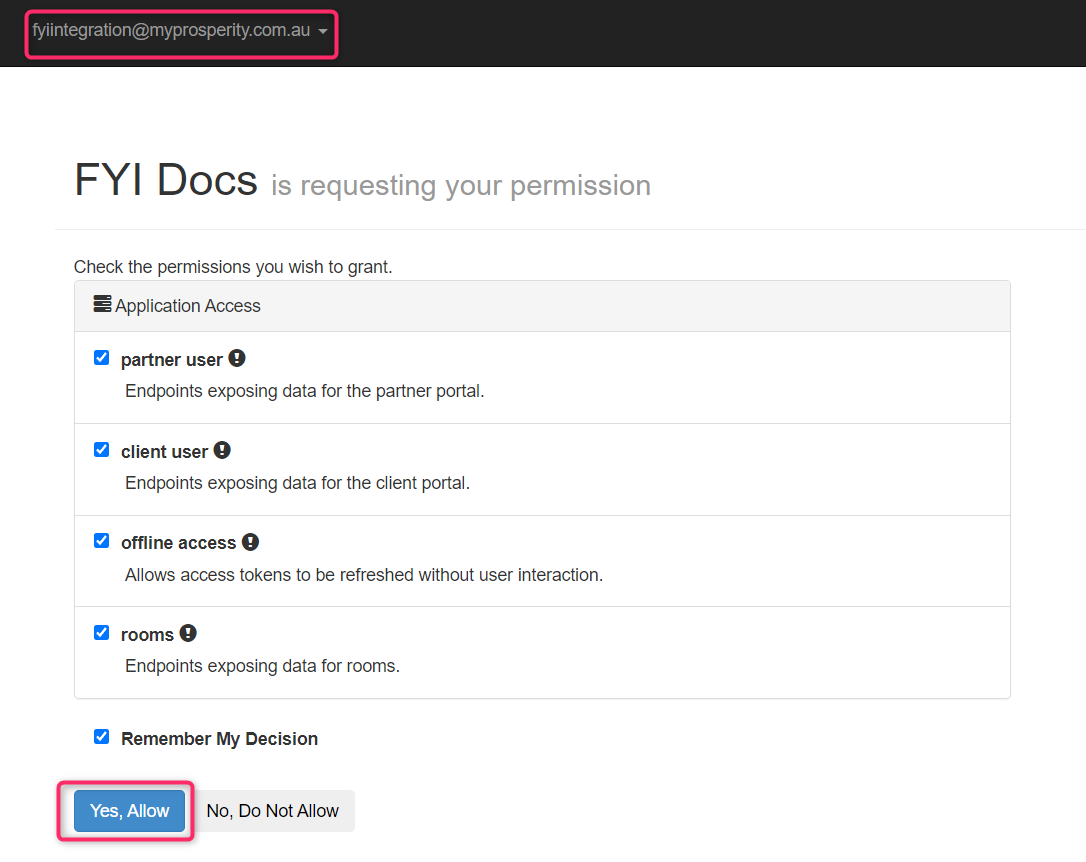Image resolution: width=1086 pixels, height=862 pixels.
Task: Select the offline access label text
Action: click(x=178, y=543)
